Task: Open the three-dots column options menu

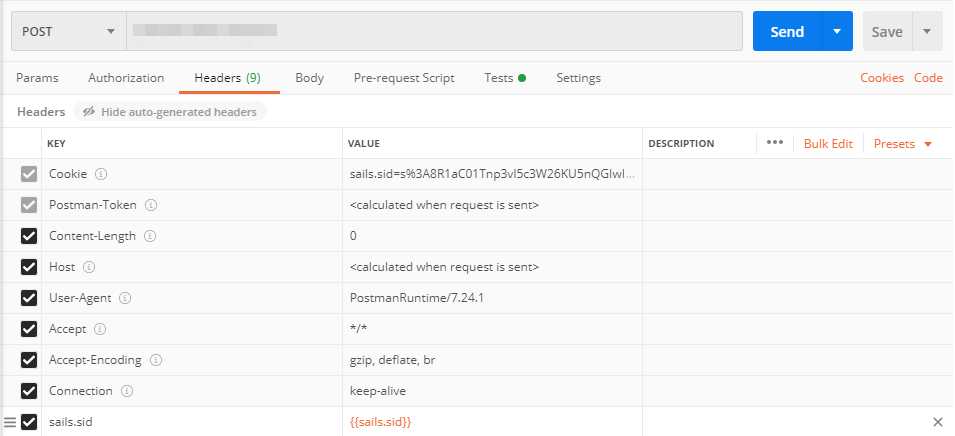Action: click(774, 143)
